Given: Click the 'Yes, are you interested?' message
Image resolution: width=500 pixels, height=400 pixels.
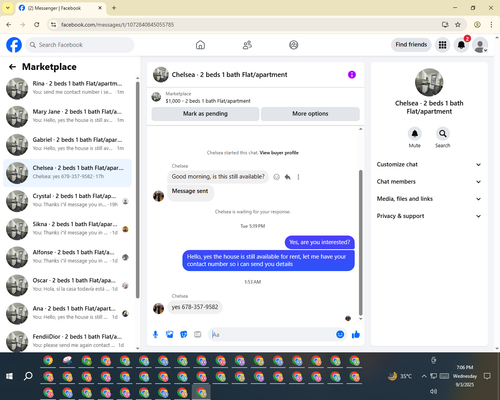Looking at the screenshot, I should click(x=319, y=242).
